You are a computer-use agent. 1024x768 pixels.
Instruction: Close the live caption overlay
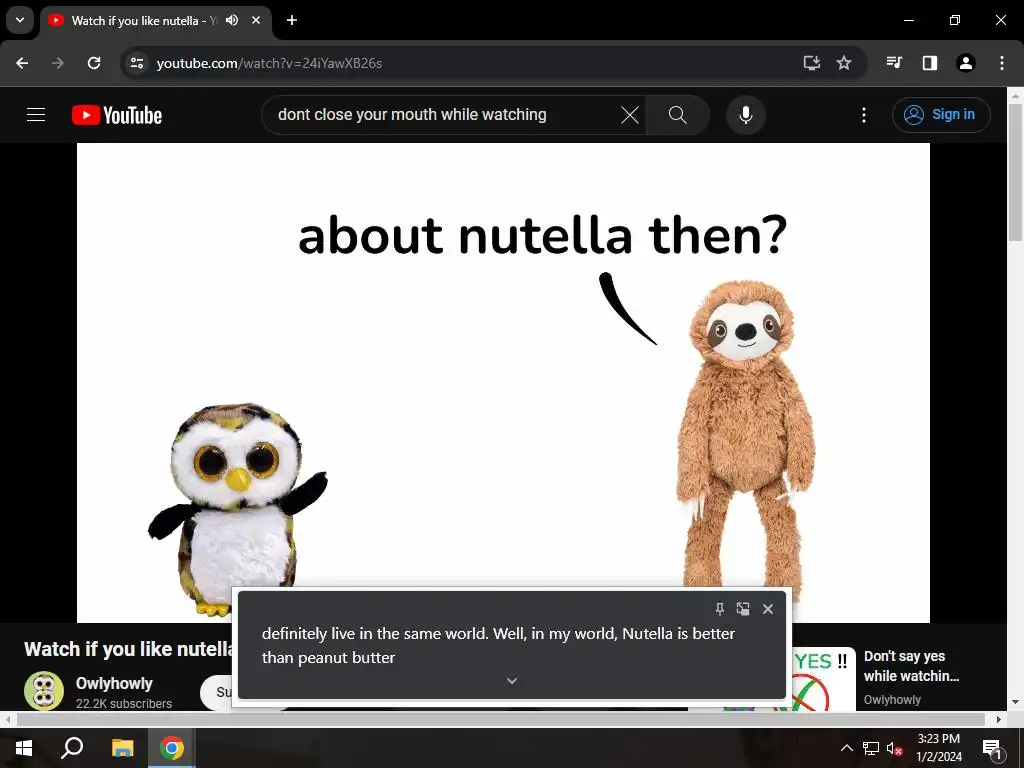[768, 609]
